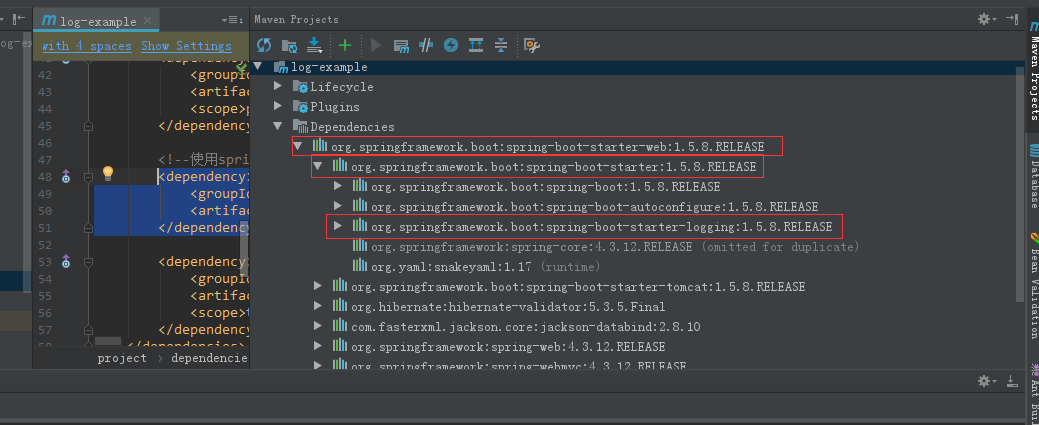The image size is (1039, 425).
Task: Toggle skip tests mode lightning icon
Action: point(451,45)
